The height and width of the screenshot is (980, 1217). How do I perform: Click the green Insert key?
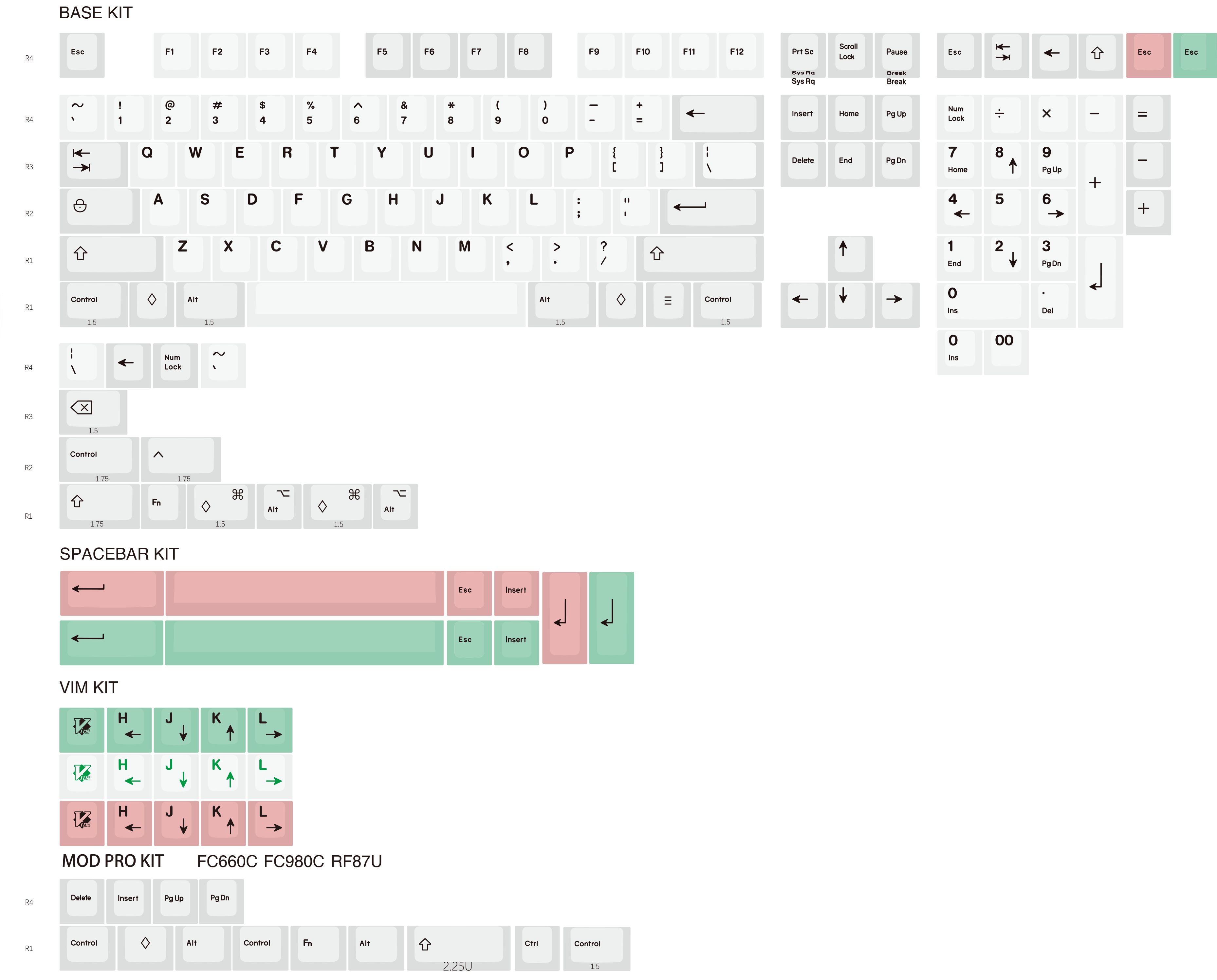coord(516,643)
